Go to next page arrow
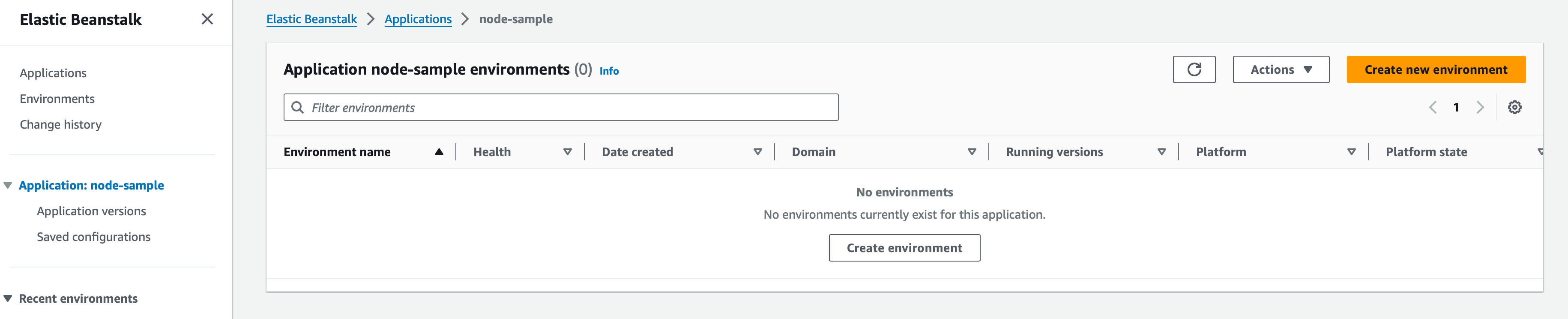The image size is (1568, 319). point(1480,107)
